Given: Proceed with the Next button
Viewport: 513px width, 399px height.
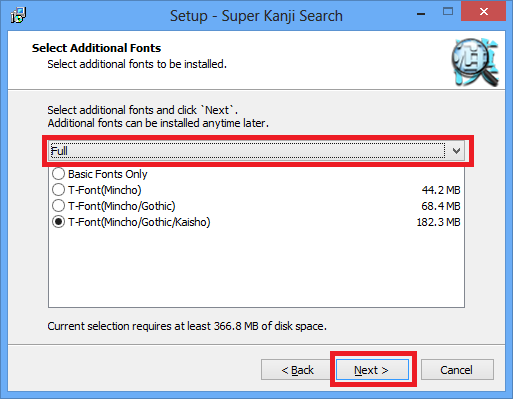Looking at the screenshot, I should coord(372,370).
